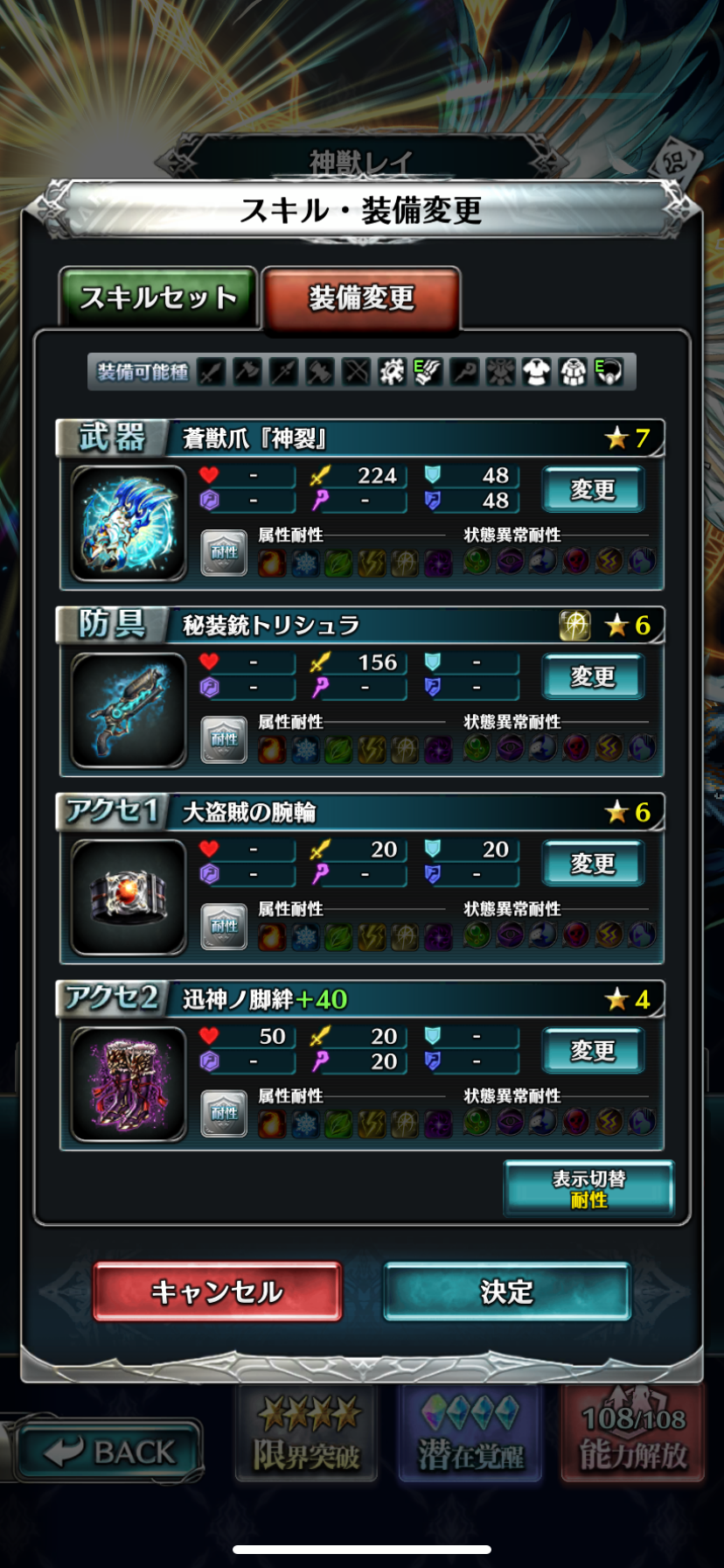Change the 防具 with its 変更 button
724x1568 pixels.
point(594,676)
